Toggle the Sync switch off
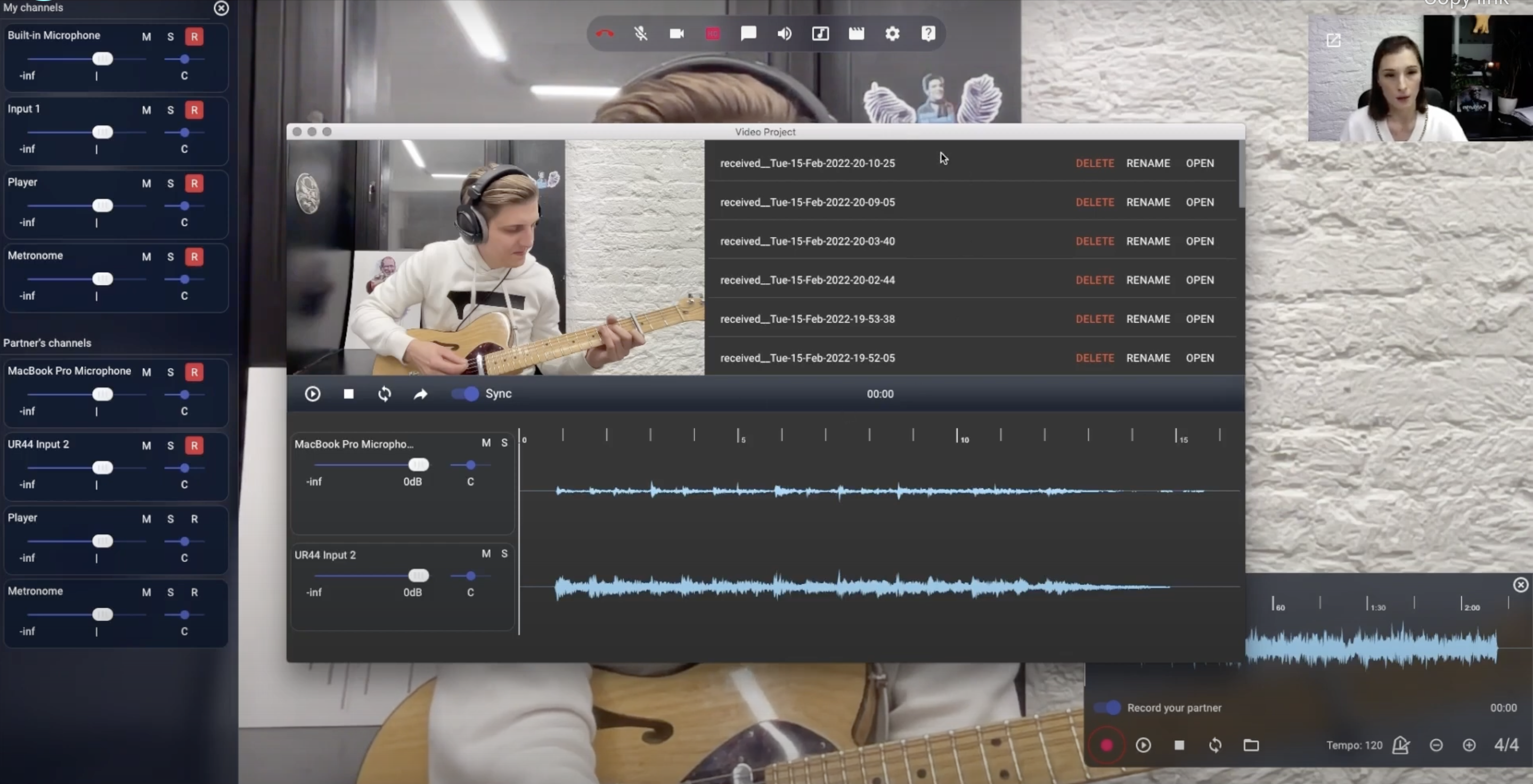Screen dimensions: 1533x784 pos(466,394)
